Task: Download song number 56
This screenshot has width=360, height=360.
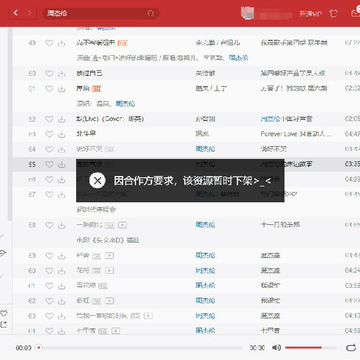Action: 62,180
